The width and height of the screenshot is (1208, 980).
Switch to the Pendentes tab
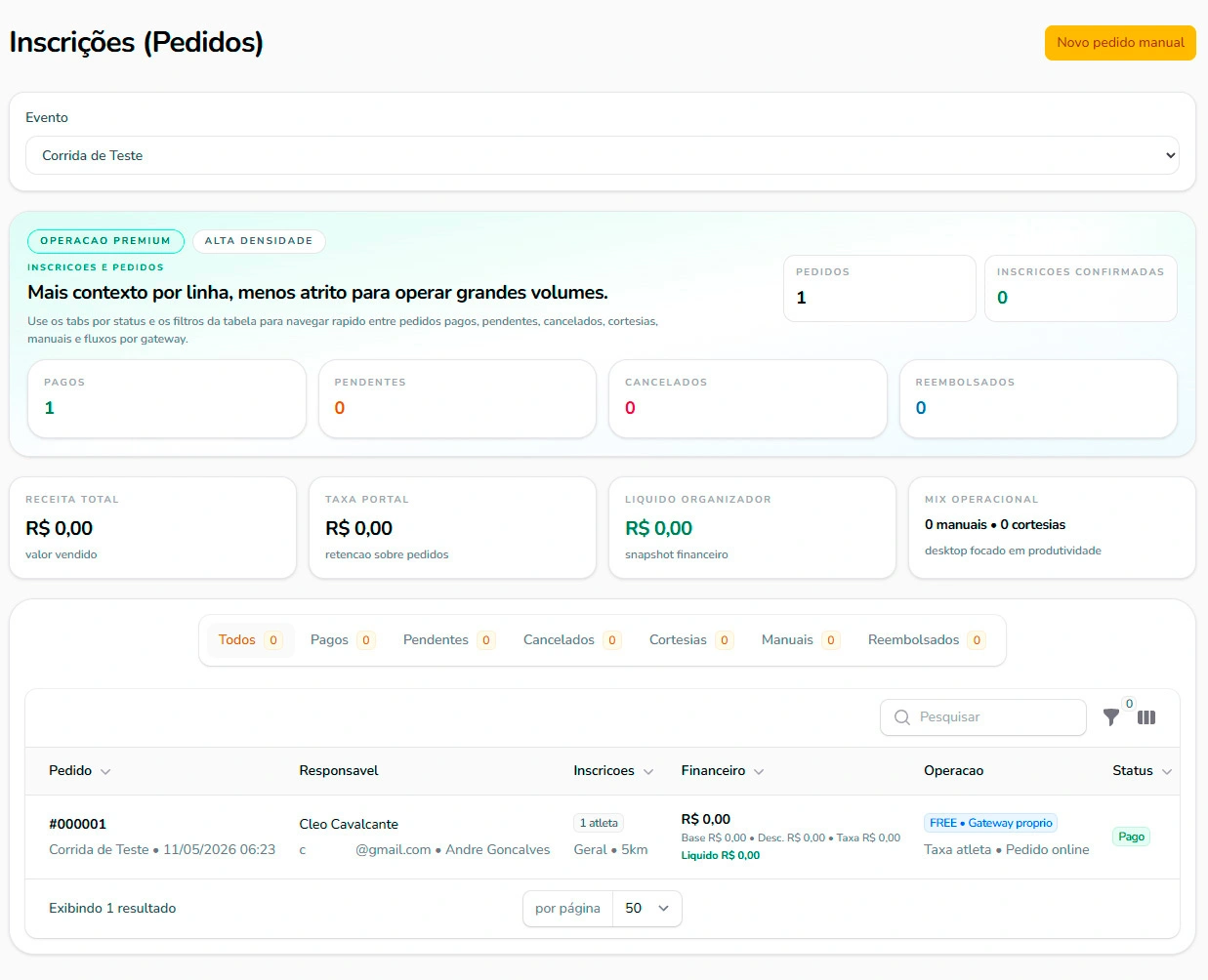pos(448,640)
